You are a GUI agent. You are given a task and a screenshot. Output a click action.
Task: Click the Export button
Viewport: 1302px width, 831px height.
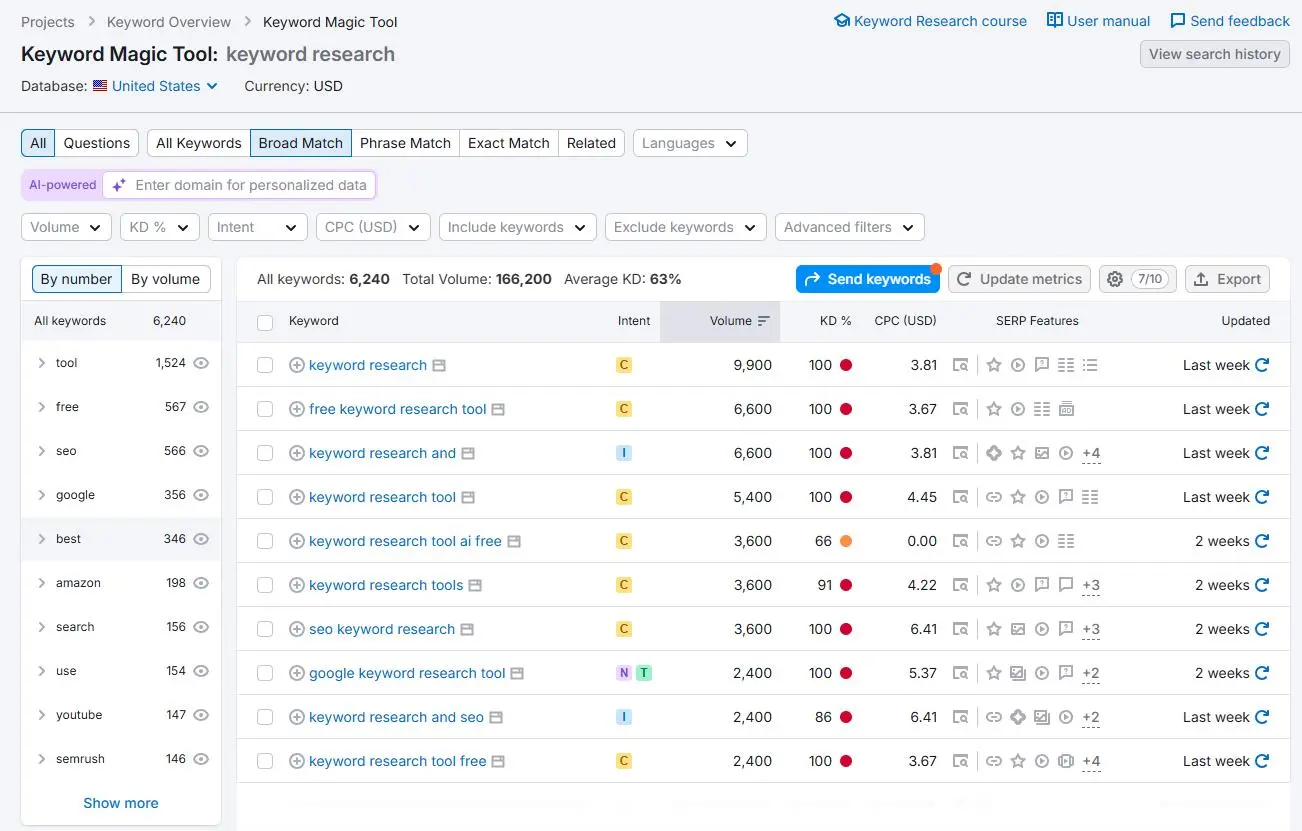(x=1227, y=279)
